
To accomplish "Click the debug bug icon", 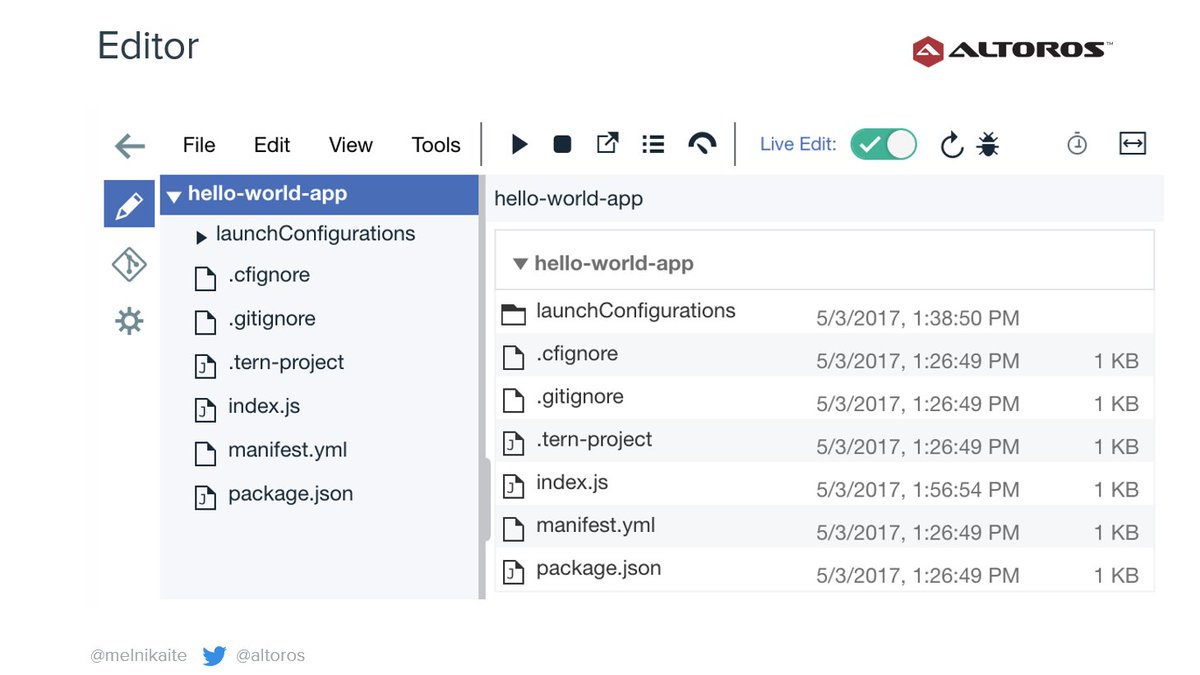I will (988, 144).
